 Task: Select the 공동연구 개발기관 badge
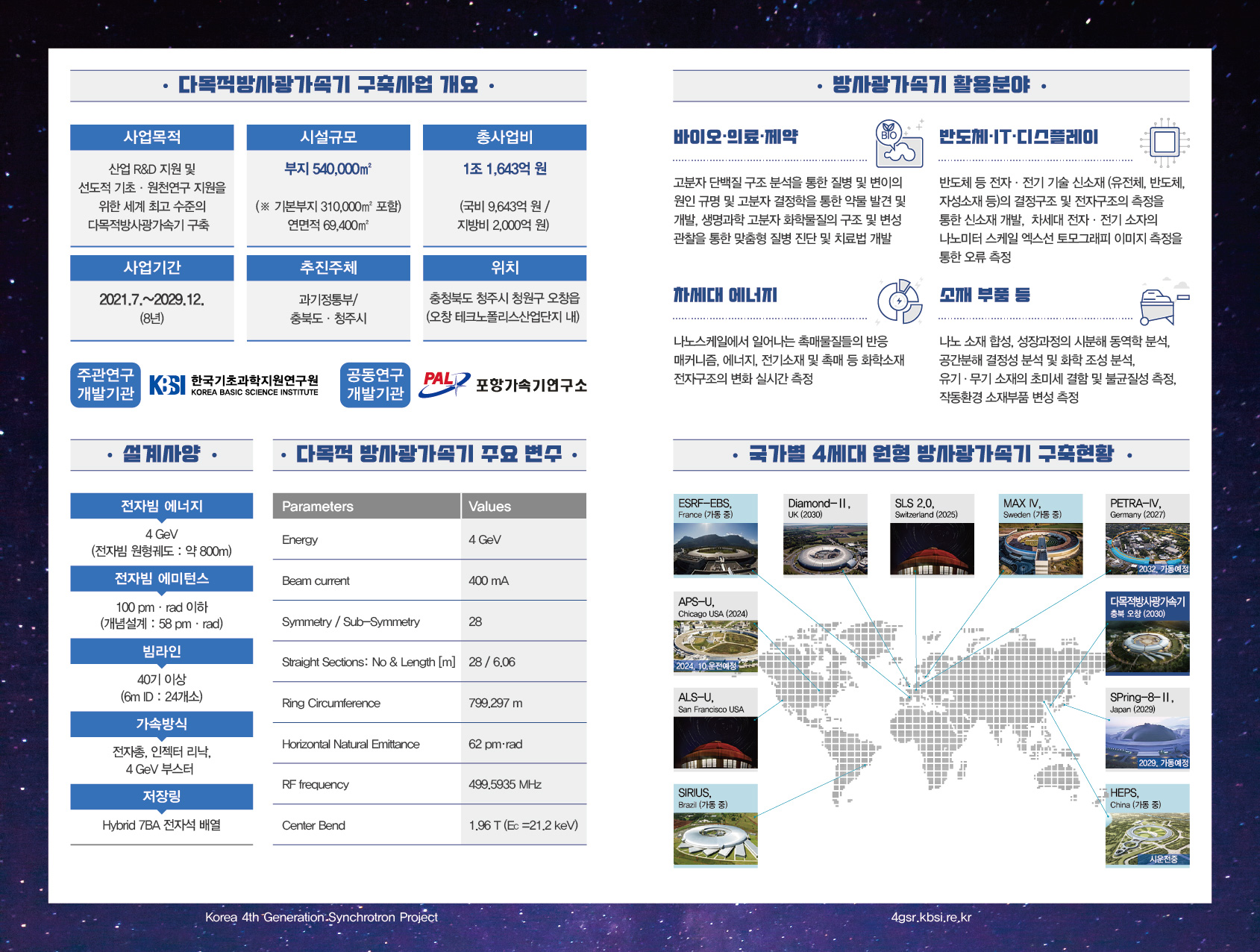[x=375, y=385]
